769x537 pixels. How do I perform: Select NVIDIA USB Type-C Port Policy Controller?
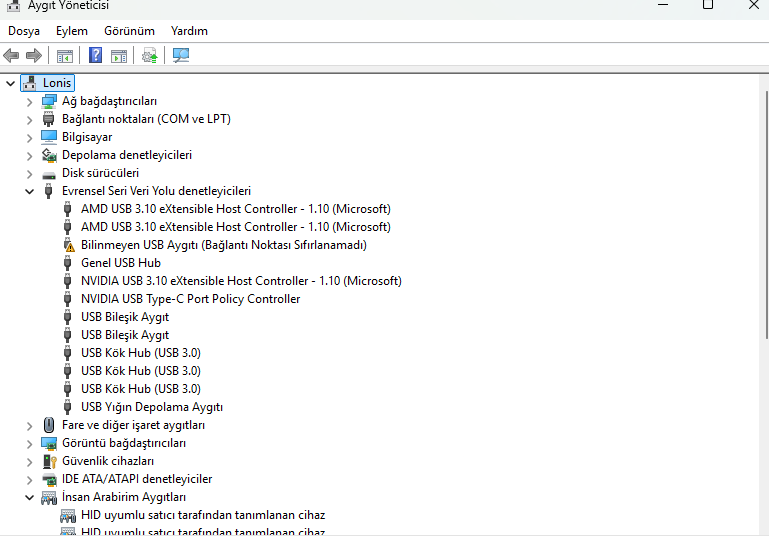(190, 299)
